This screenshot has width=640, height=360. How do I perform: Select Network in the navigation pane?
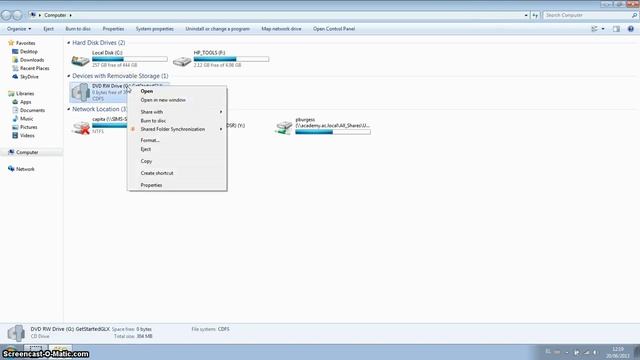(x=25, y=169)
